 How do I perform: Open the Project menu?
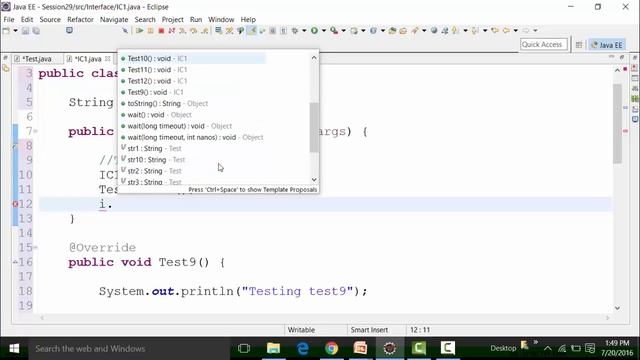(x=172, y=20)
